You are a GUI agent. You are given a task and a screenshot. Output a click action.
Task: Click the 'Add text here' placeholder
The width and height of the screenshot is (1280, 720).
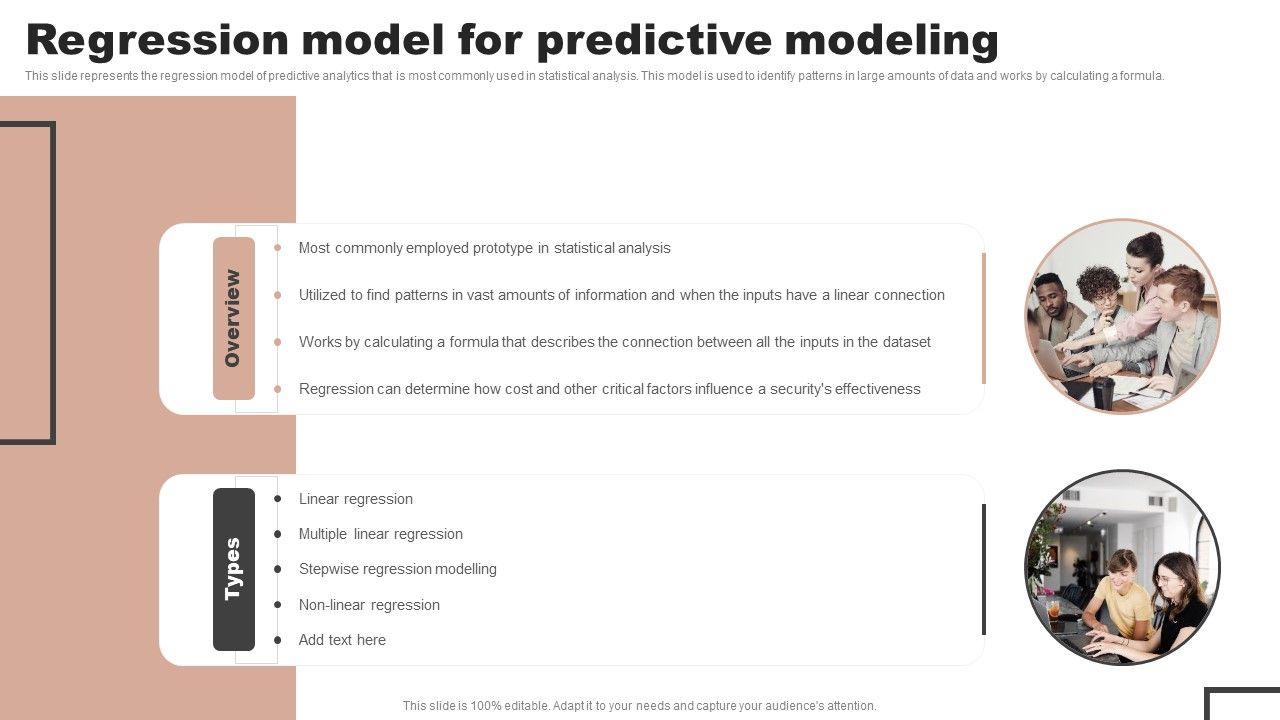coord(342,640)
